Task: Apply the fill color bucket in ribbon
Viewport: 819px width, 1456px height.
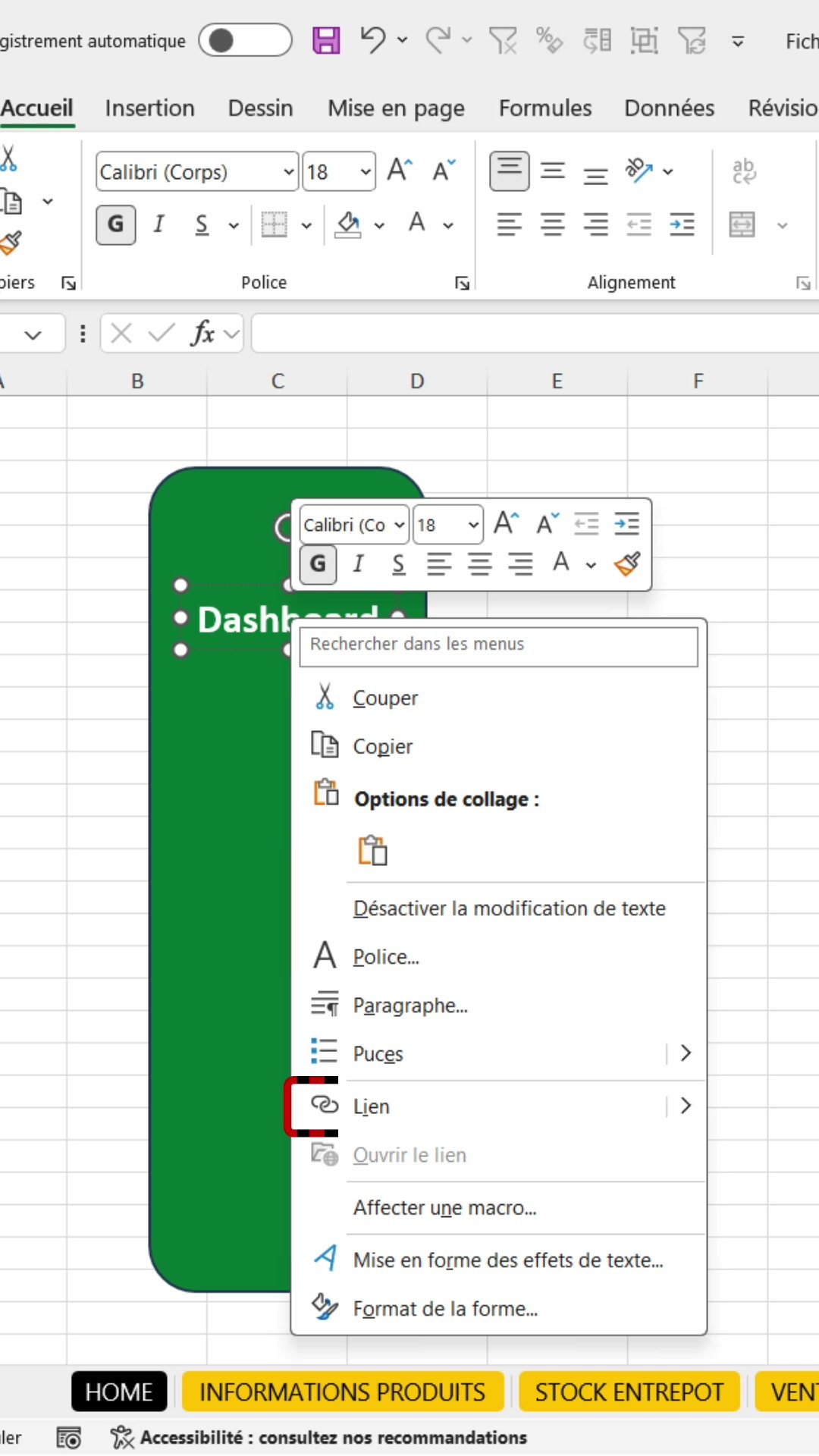Action: click(348, 224)
